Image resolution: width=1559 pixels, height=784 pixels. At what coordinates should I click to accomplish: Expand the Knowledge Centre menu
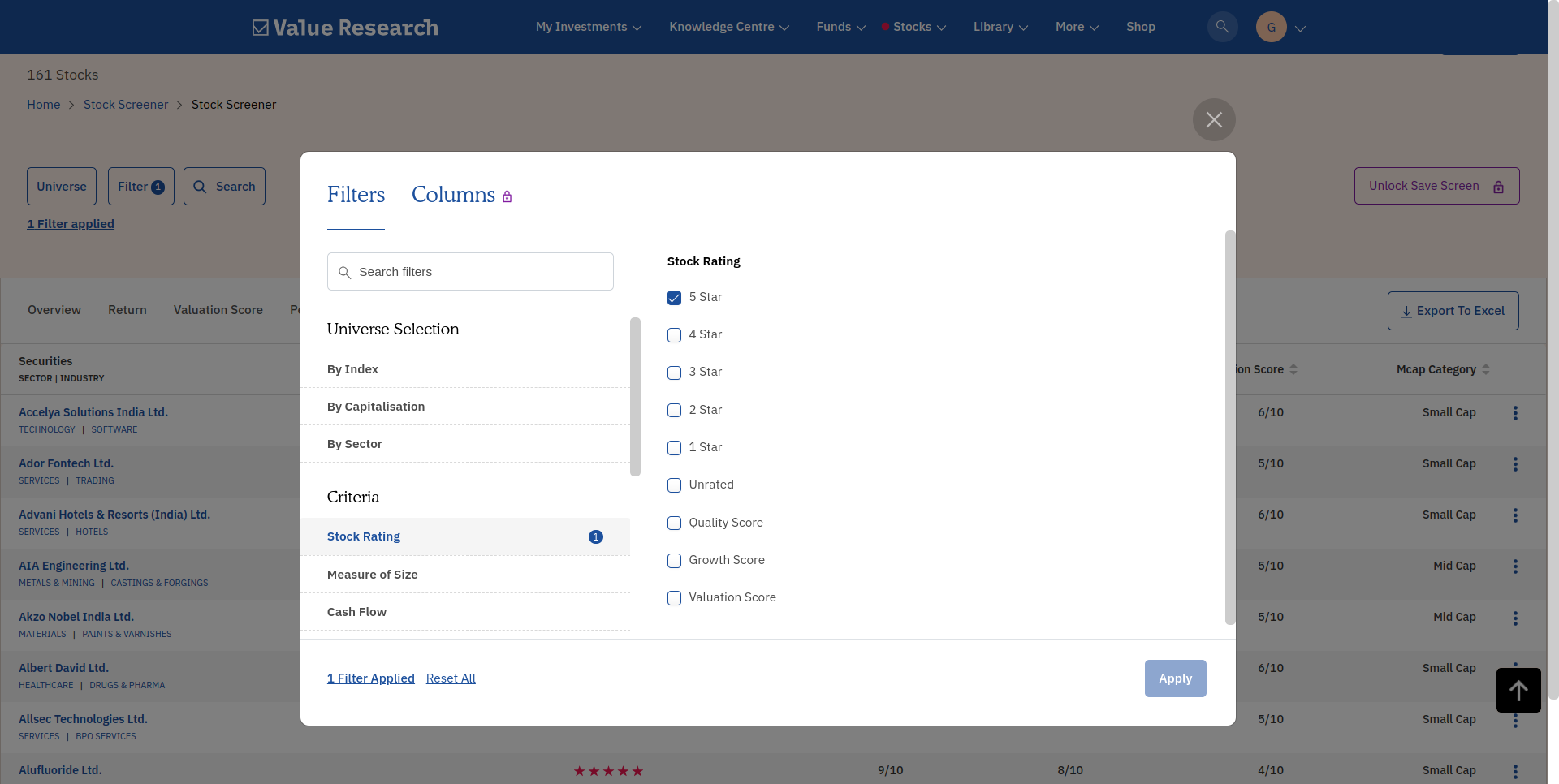728,27
